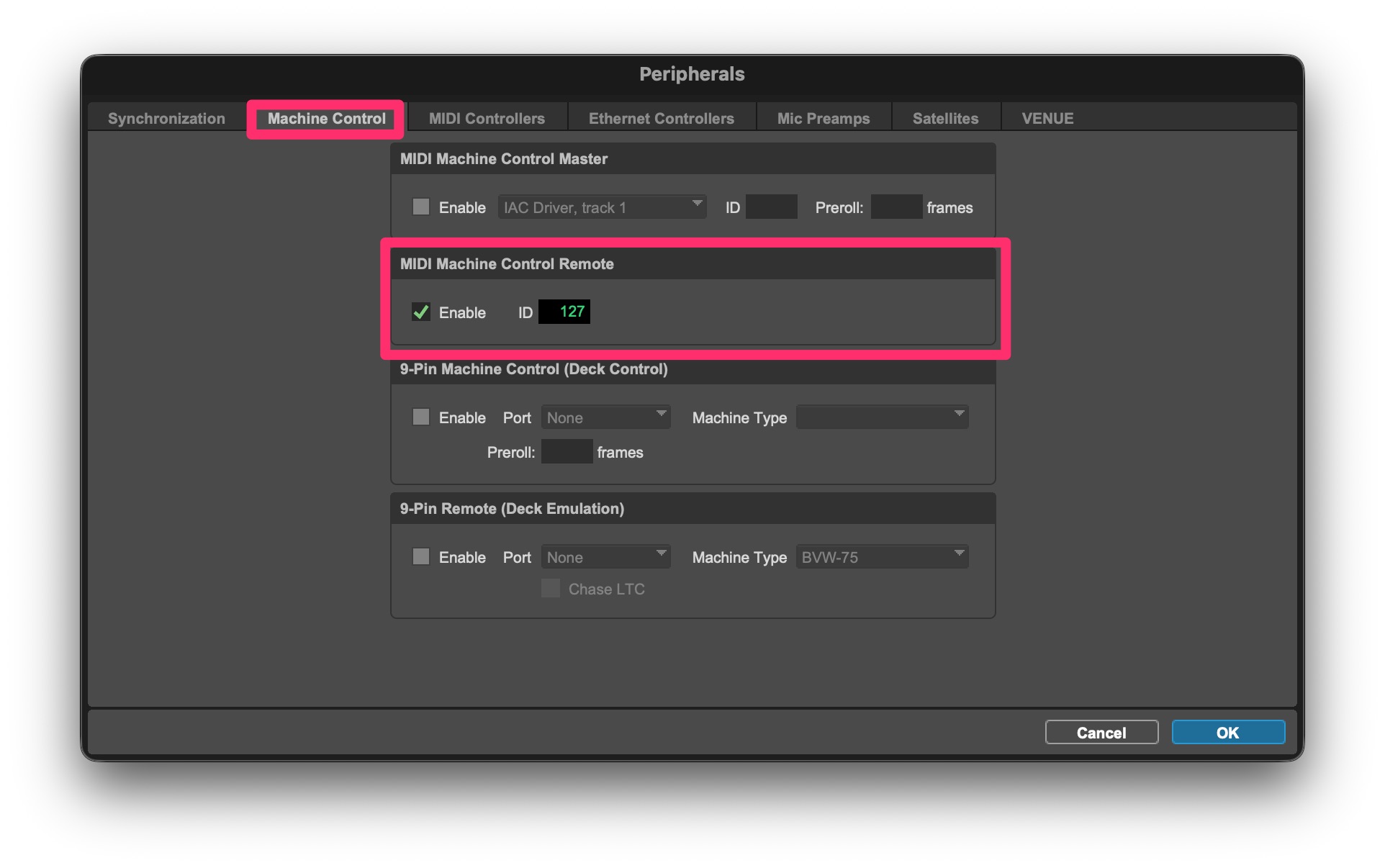
Task: Switch to the VENUE tab
Action: pos(1047,119)
